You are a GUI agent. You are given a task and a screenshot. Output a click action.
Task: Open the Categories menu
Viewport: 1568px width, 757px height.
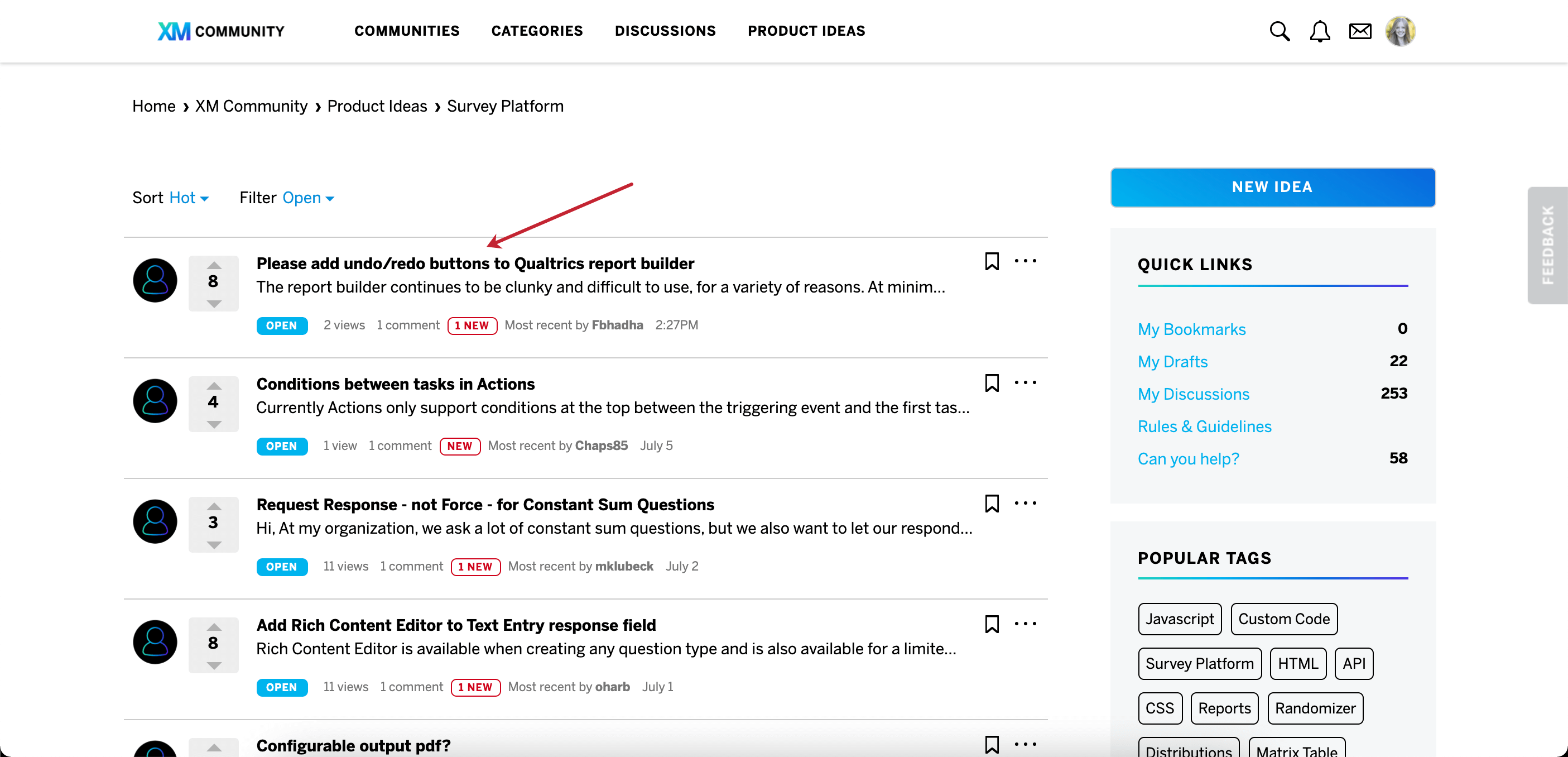[537, 31]
